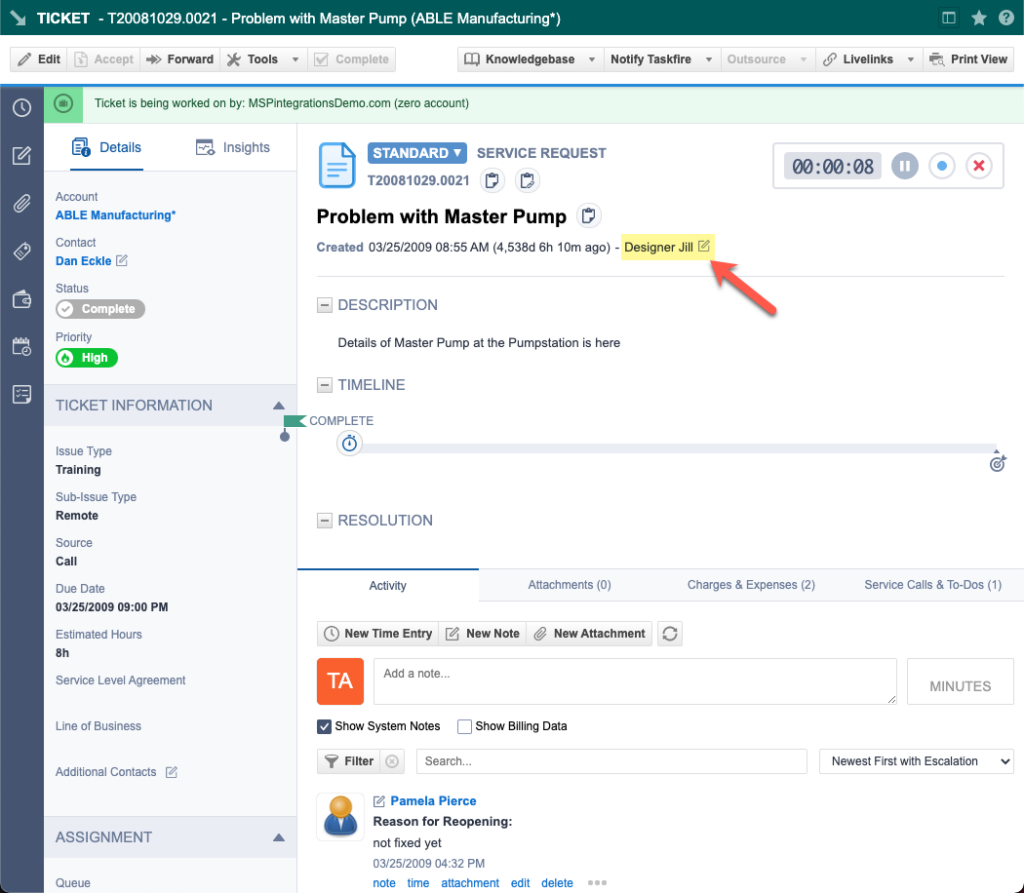Screen dimensions: 1024x893
Task: Copy the ticket title using clipboard icon
Action: coord(589,216)
